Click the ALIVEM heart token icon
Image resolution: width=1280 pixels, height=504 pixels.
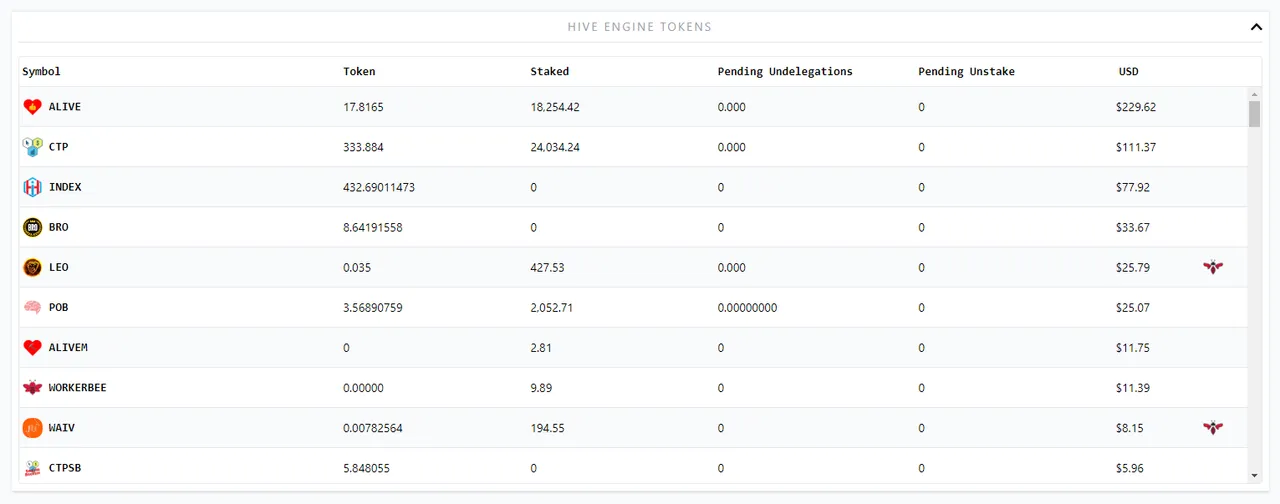click(x=32, y=347)
